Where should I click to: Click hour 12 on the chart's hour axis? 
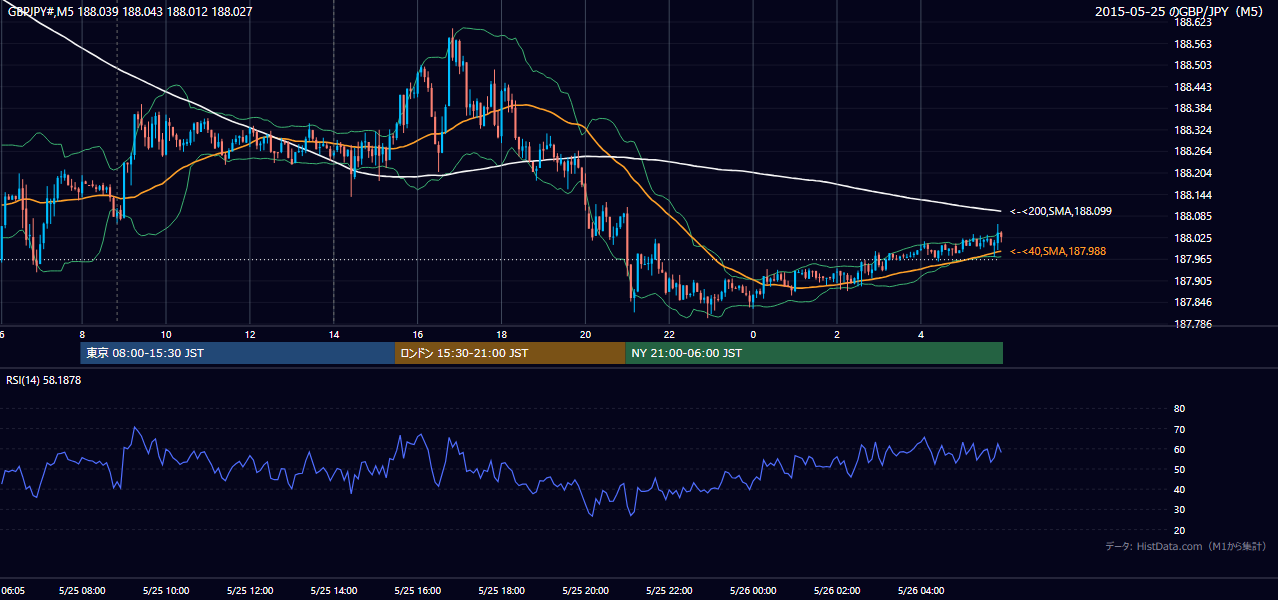coord(250,334)
